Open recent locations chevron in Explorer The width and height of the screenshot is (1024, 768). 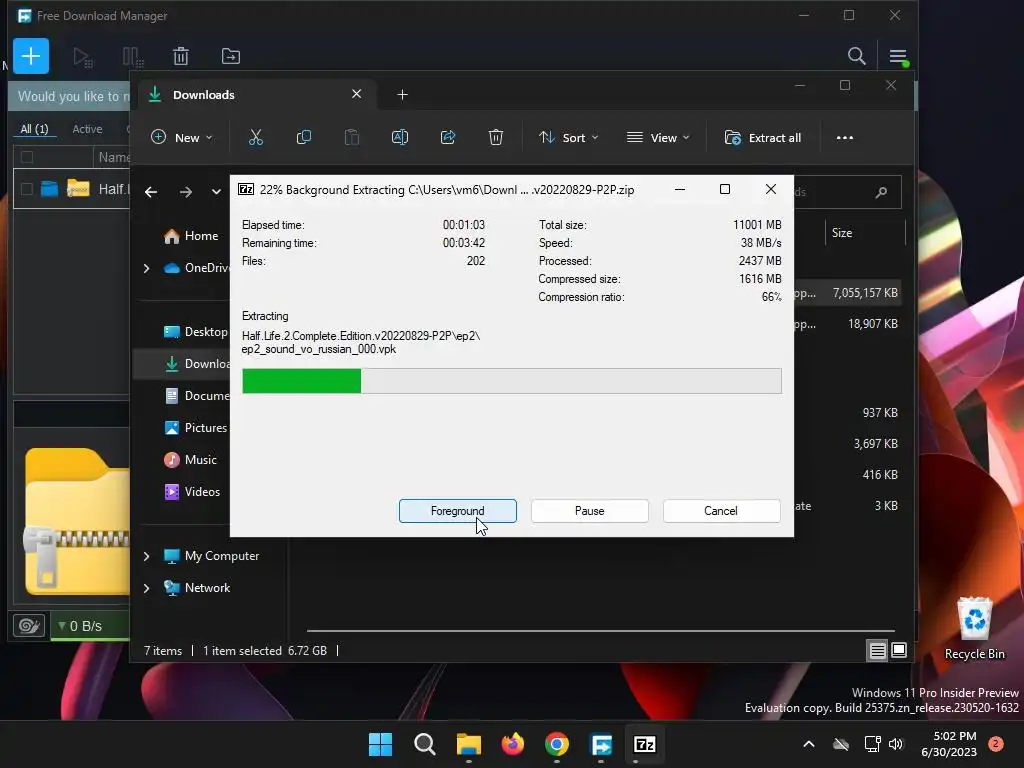(216, 192)
